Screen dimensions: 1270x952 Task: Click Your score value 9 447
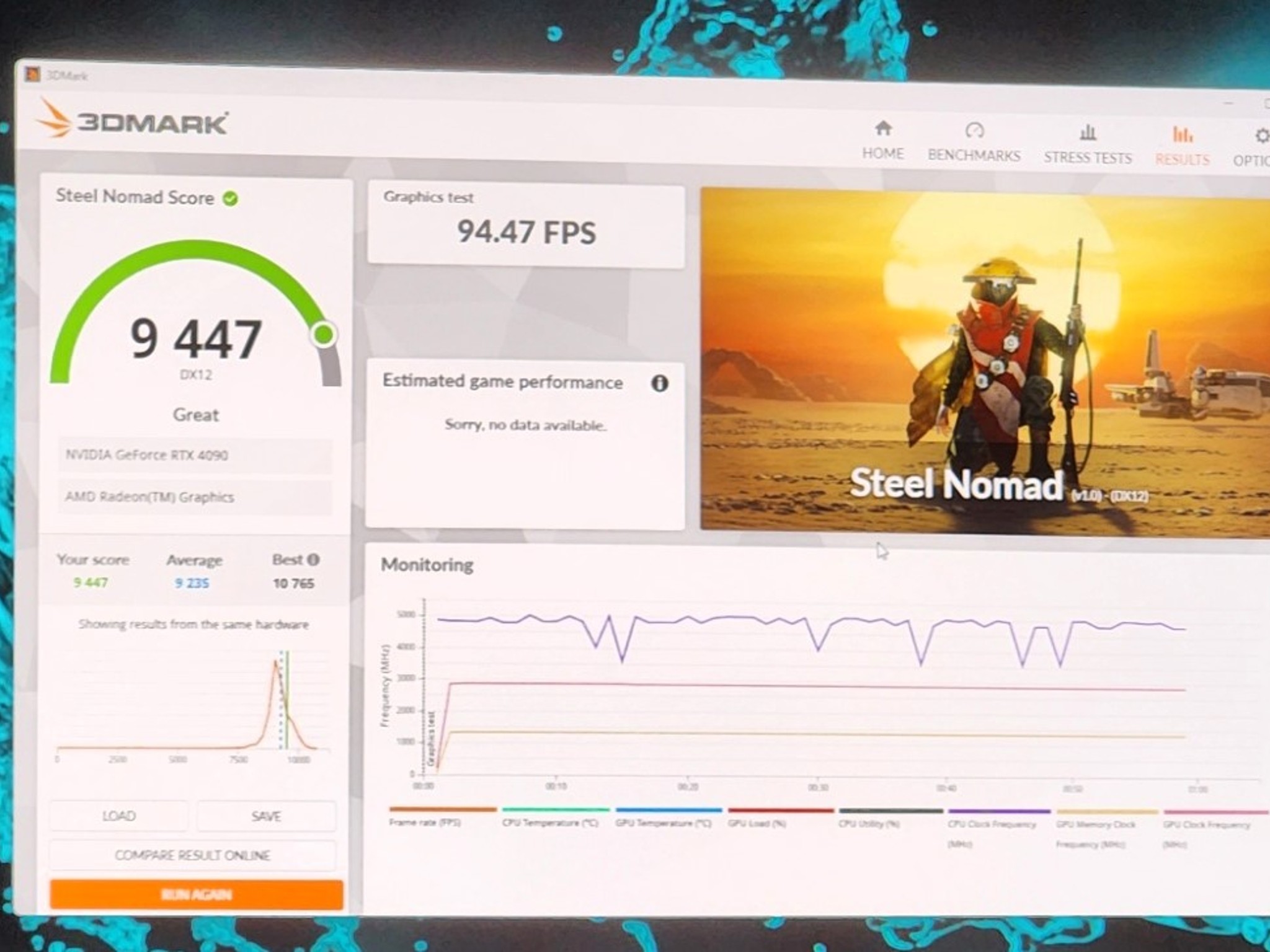click(91, 583)
